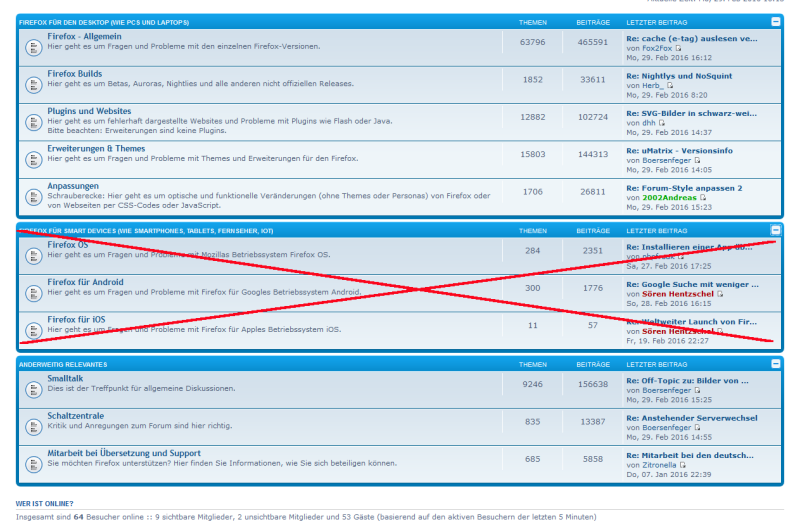Jump to latest post icon in Firefox für Android row

click(720, 294)
